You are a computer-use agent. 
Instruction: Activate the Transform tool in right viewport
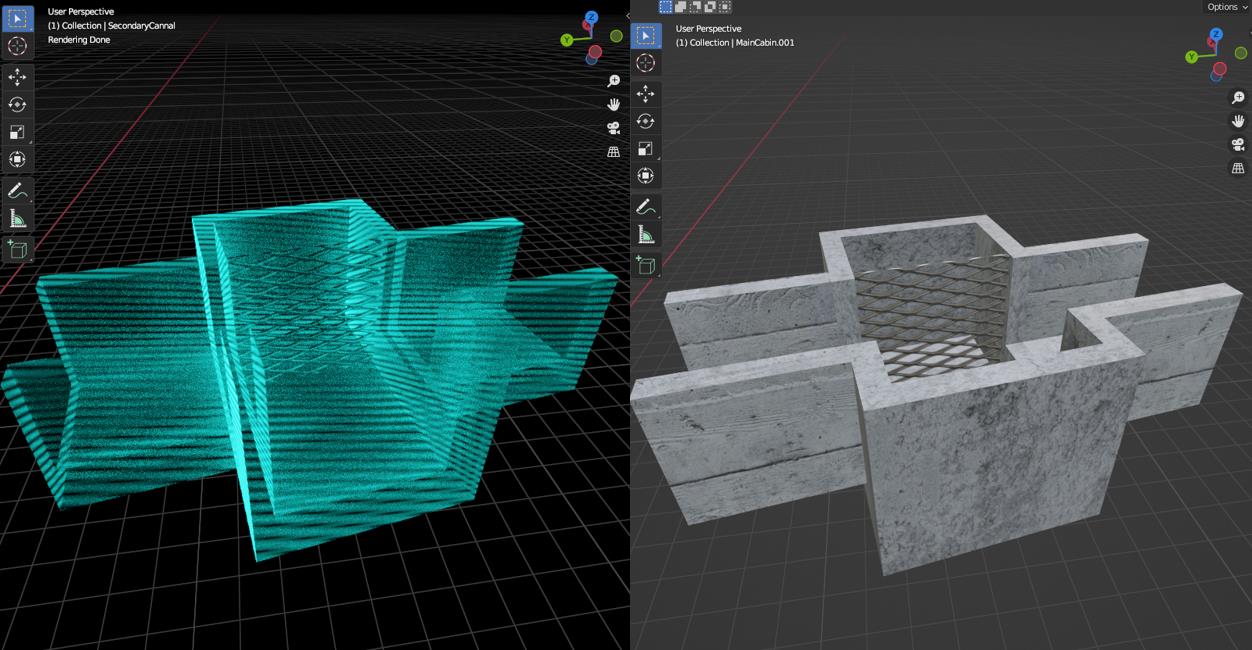[646, 176]
